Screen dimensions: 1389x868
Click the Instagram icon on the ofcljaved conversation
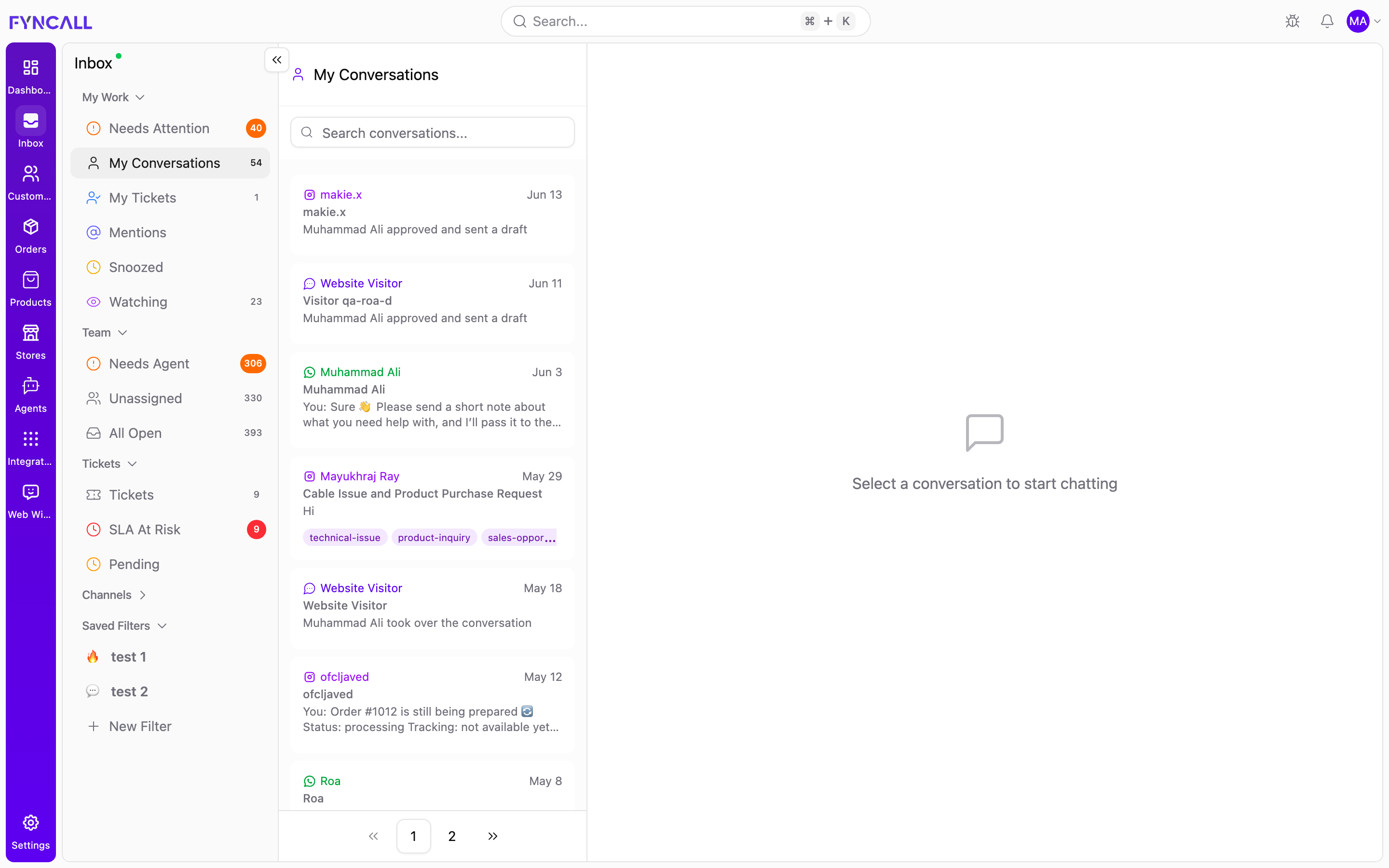(309, 677)
